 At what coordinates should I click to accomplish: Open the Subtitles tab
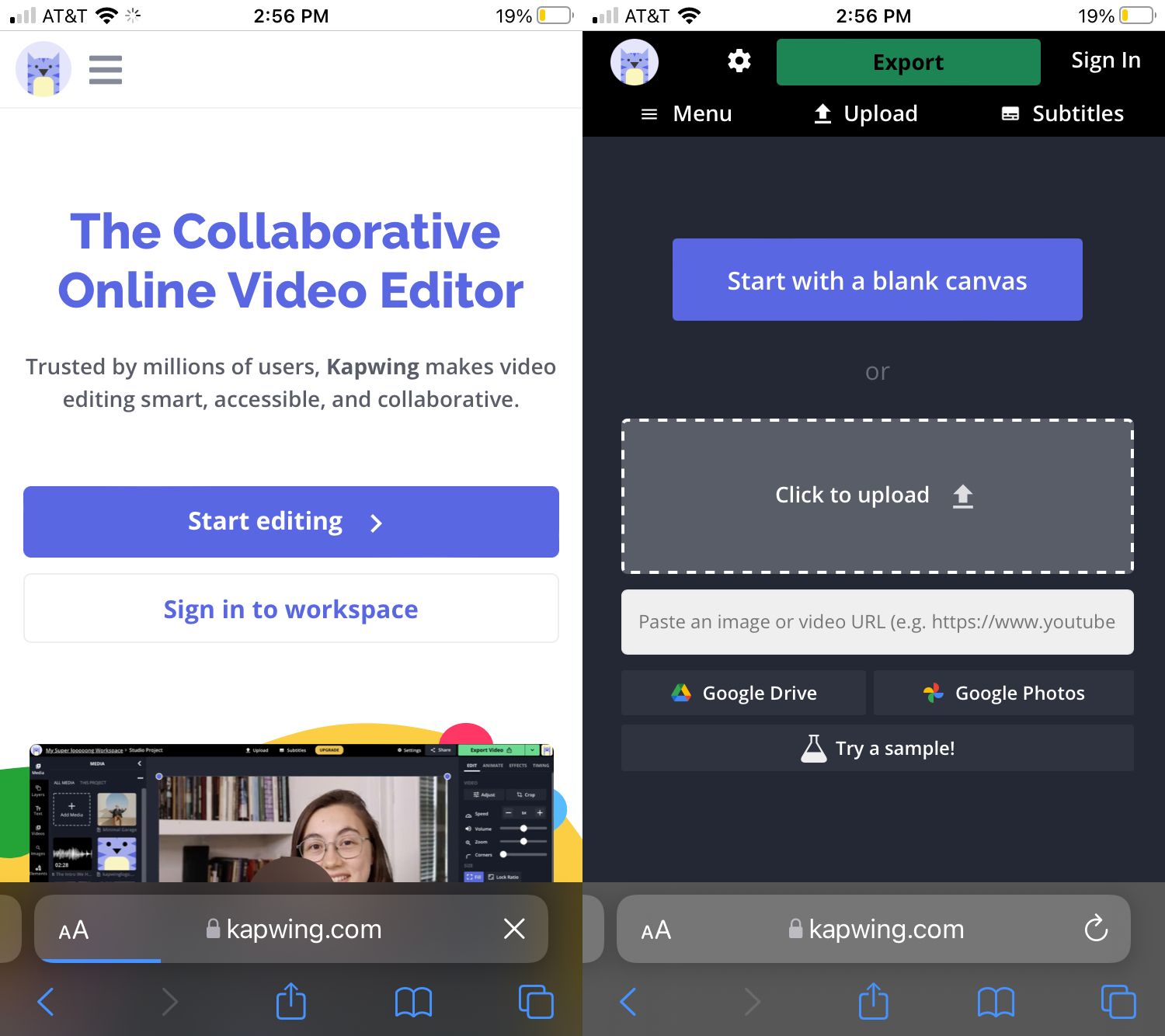(x=1062, y=113)
